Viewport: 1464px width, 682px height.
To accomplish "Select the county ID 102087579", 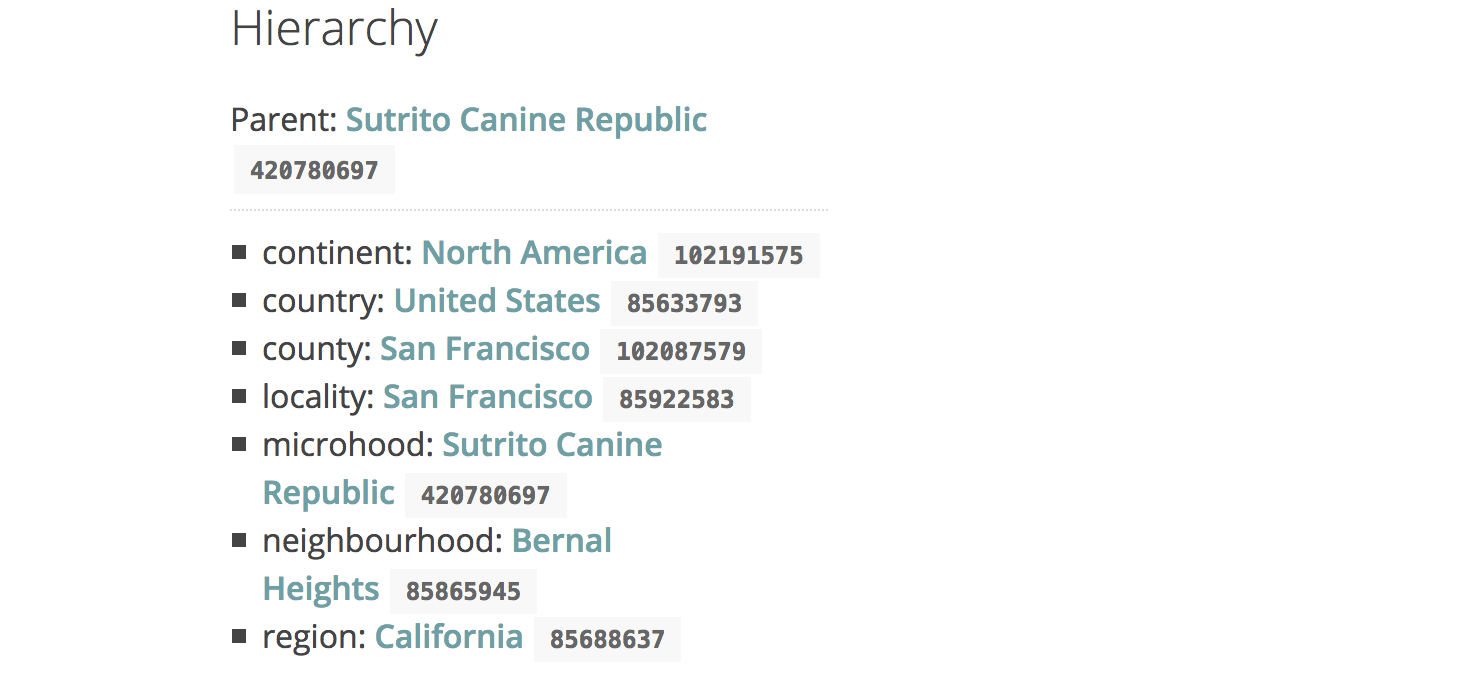I will pos(681,351).
